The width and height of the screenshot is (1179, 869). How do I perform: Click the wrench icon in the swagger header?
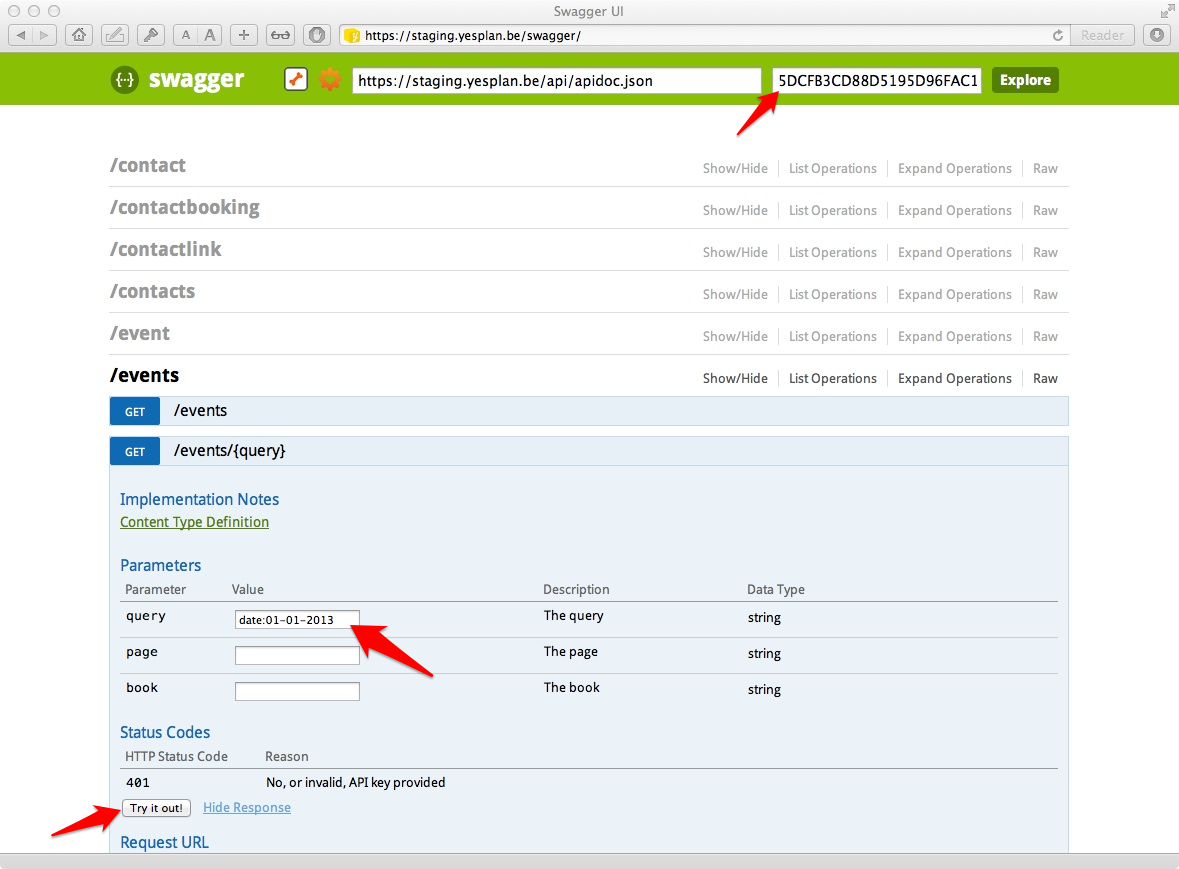pyautogui.click(x=296, y=80)
